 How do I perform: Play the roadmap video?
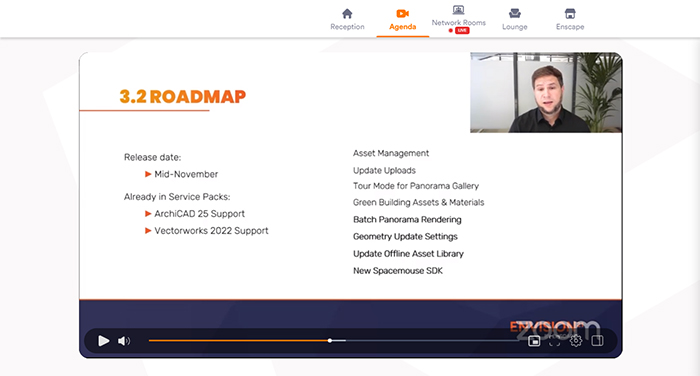pos(104,341)
